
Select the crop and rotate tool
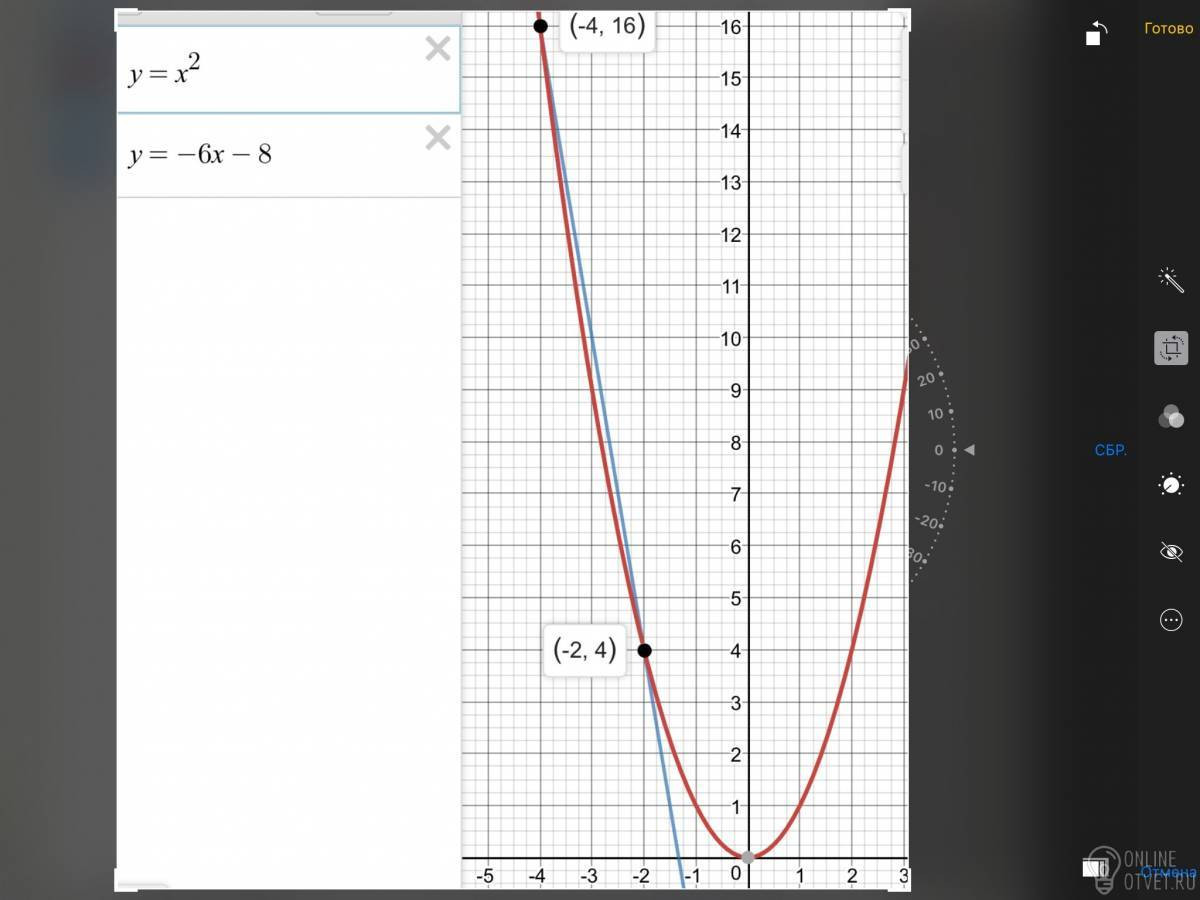point(1171,348)
